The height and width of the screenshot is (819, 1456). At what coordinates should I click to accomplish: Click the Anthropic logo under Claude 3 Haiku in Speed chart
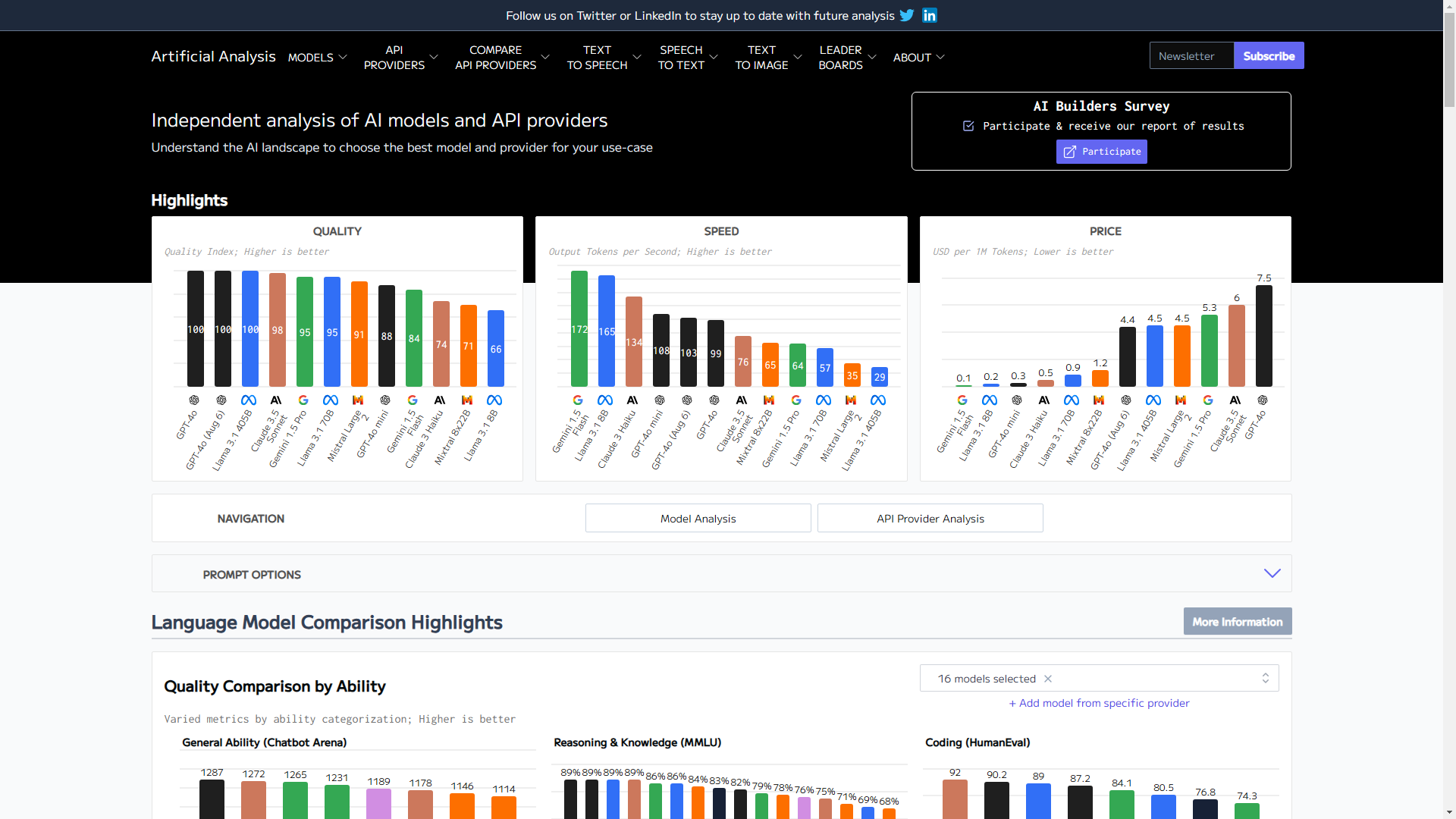(632, 400)
